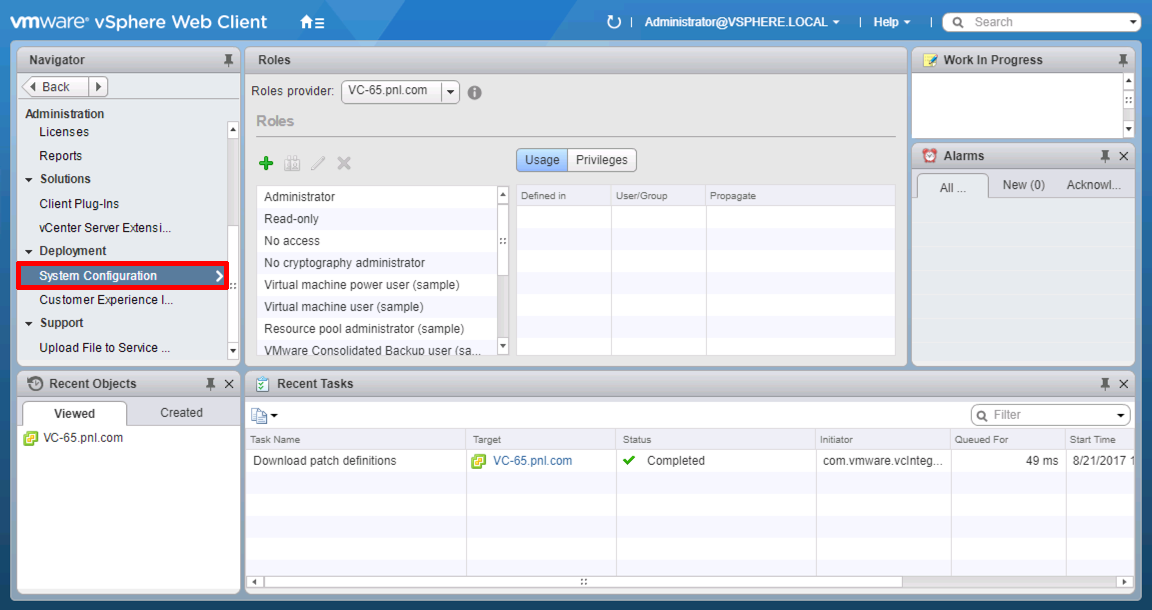Viewport: 1152px width, 610px height.
Task: Click Recent Tasks horizontal scrollbar right arrow
Action: point(1124,581)
